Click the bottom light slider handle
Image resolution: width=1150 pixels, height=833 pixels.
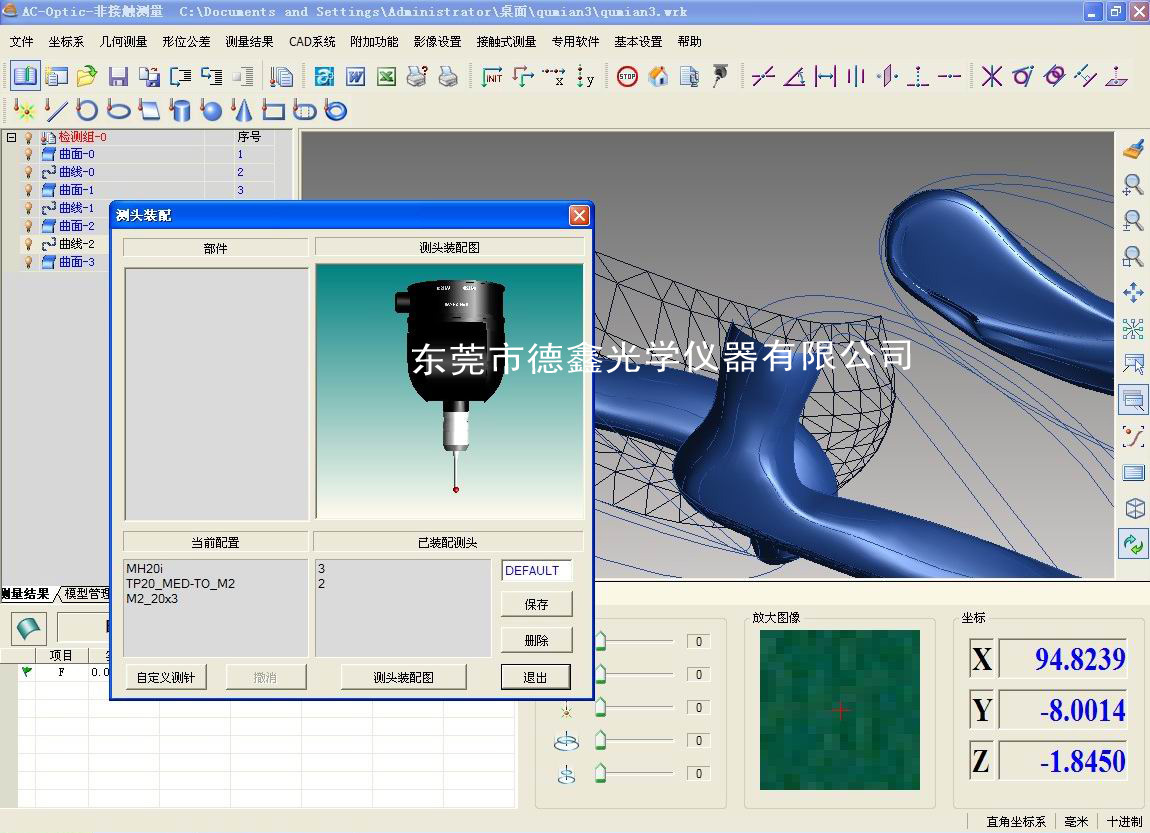pyautogui.click(x=601, y=773)
